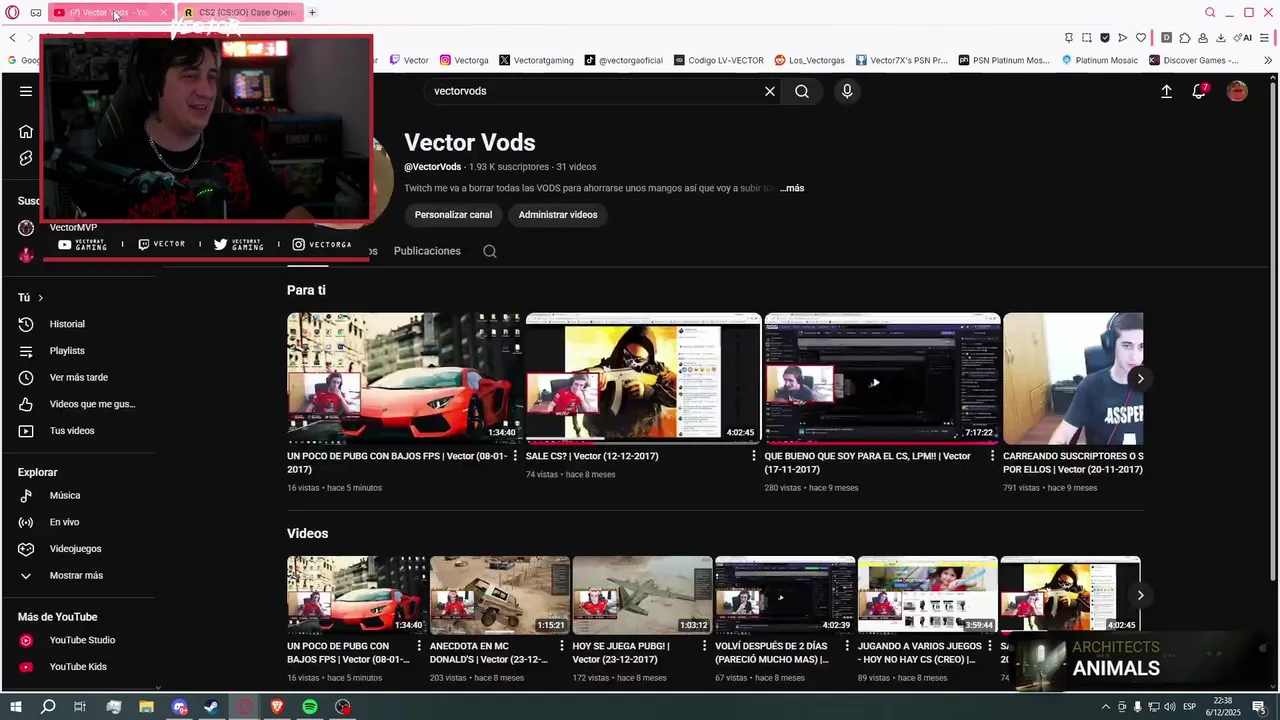Open the Codigo LV-VECTOR bookmark
This screenshot has width=1280, height=720.
pyautogui.click(x=719, y=60)
